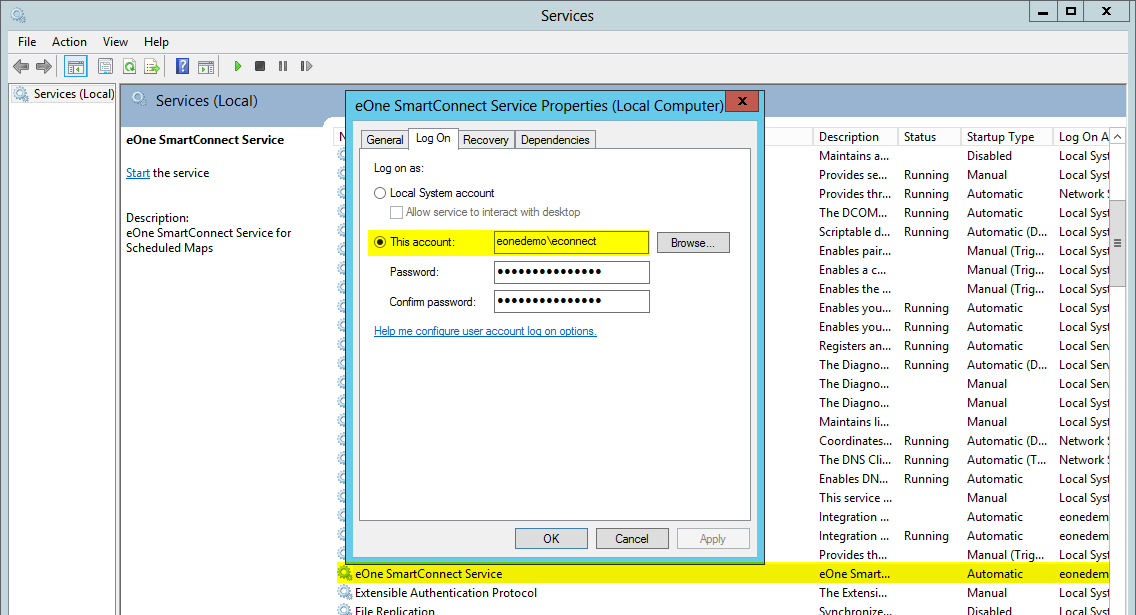Click the 'The DCOM...' description cell
Viewport: 1136px width, 615px height.
tap(853, 213)
